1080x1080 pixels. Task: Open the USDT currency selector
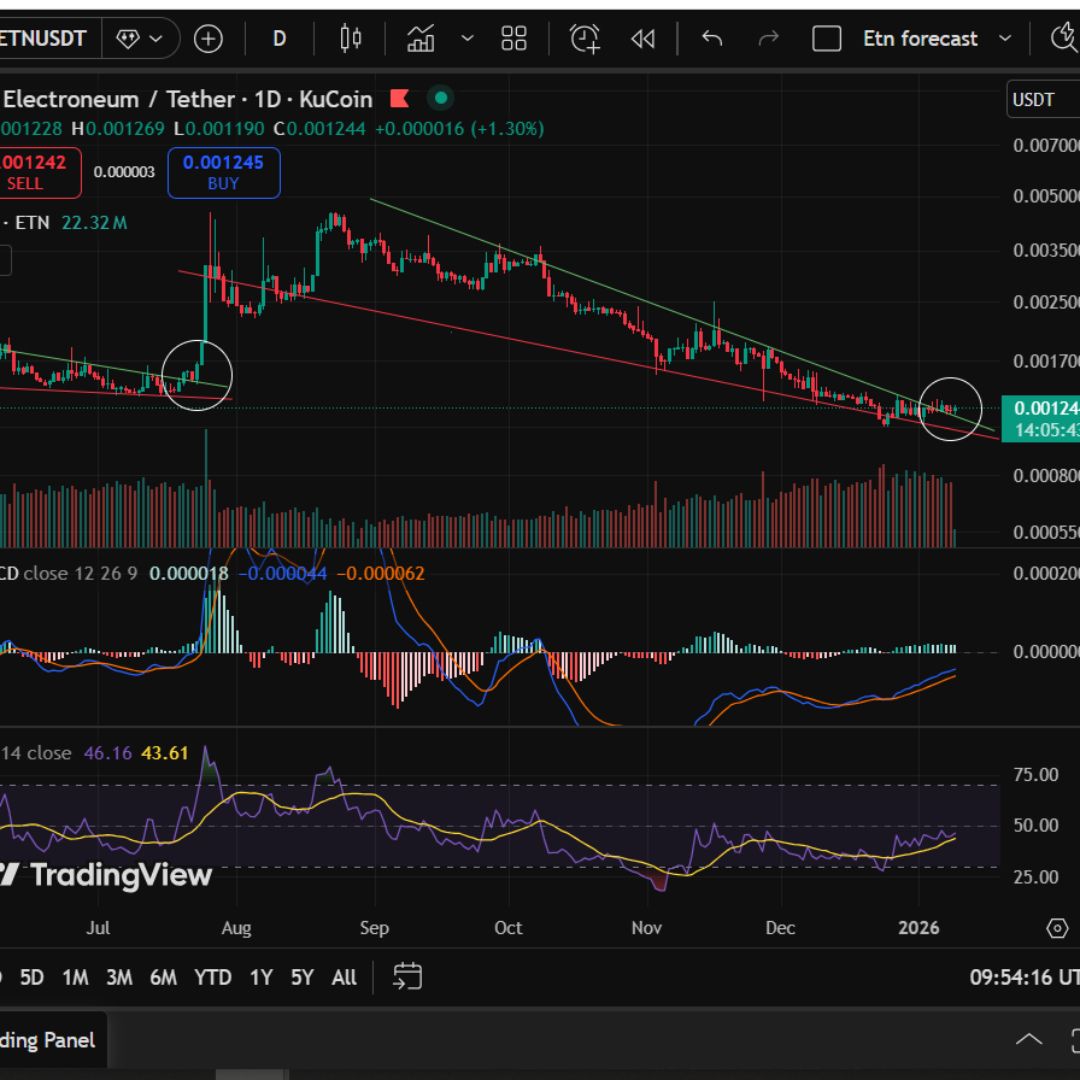click(1040, 100)
